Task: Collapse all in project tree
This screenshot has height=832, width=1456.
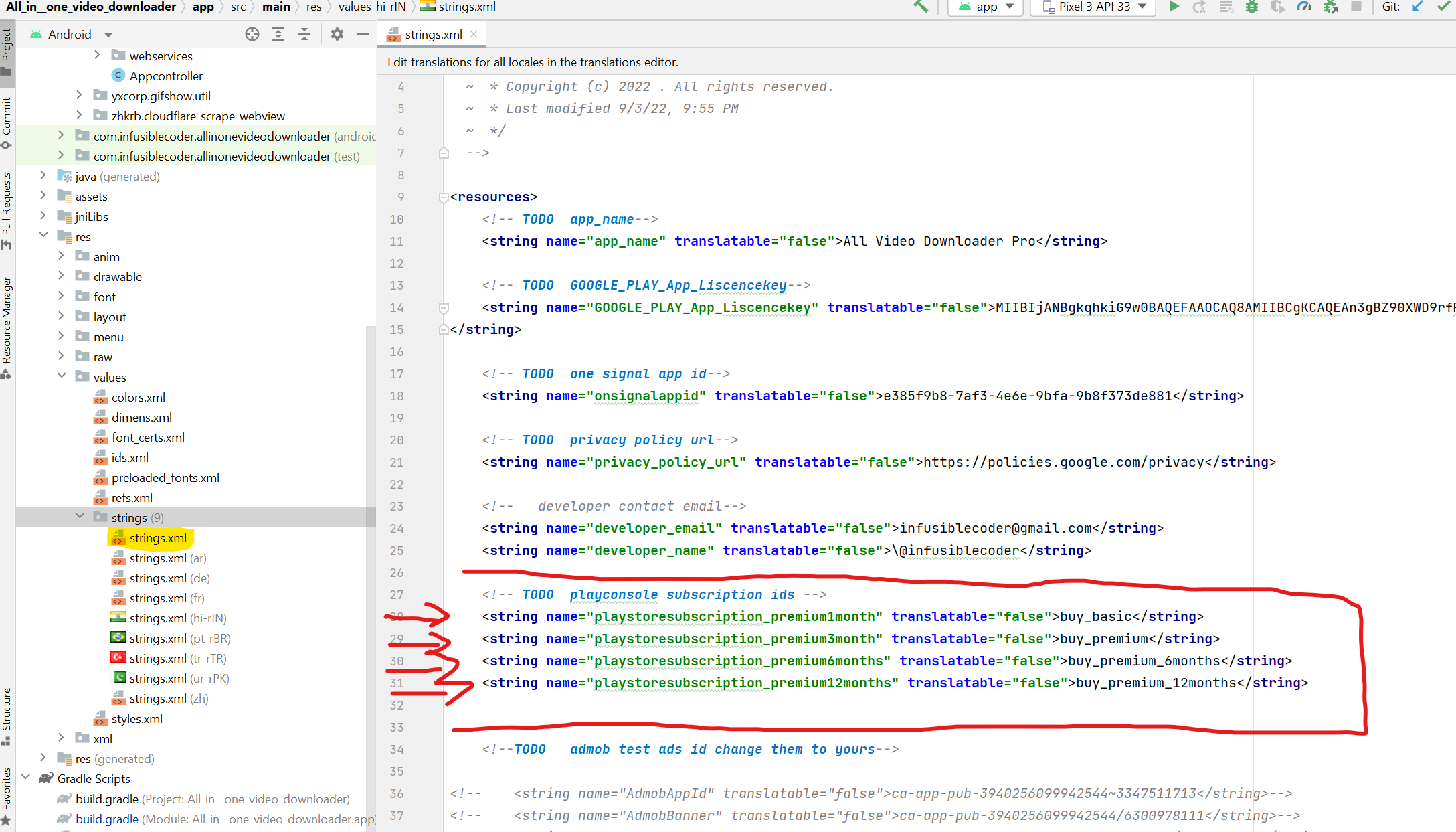Action: 304,34
